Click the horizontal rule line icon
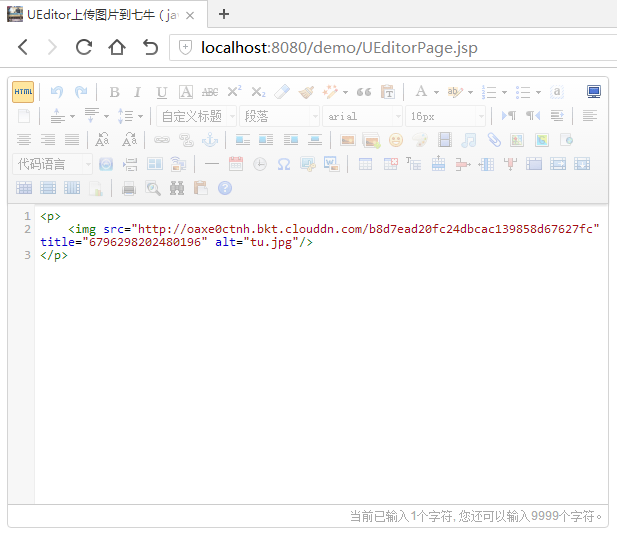 (x=212, y=164)
